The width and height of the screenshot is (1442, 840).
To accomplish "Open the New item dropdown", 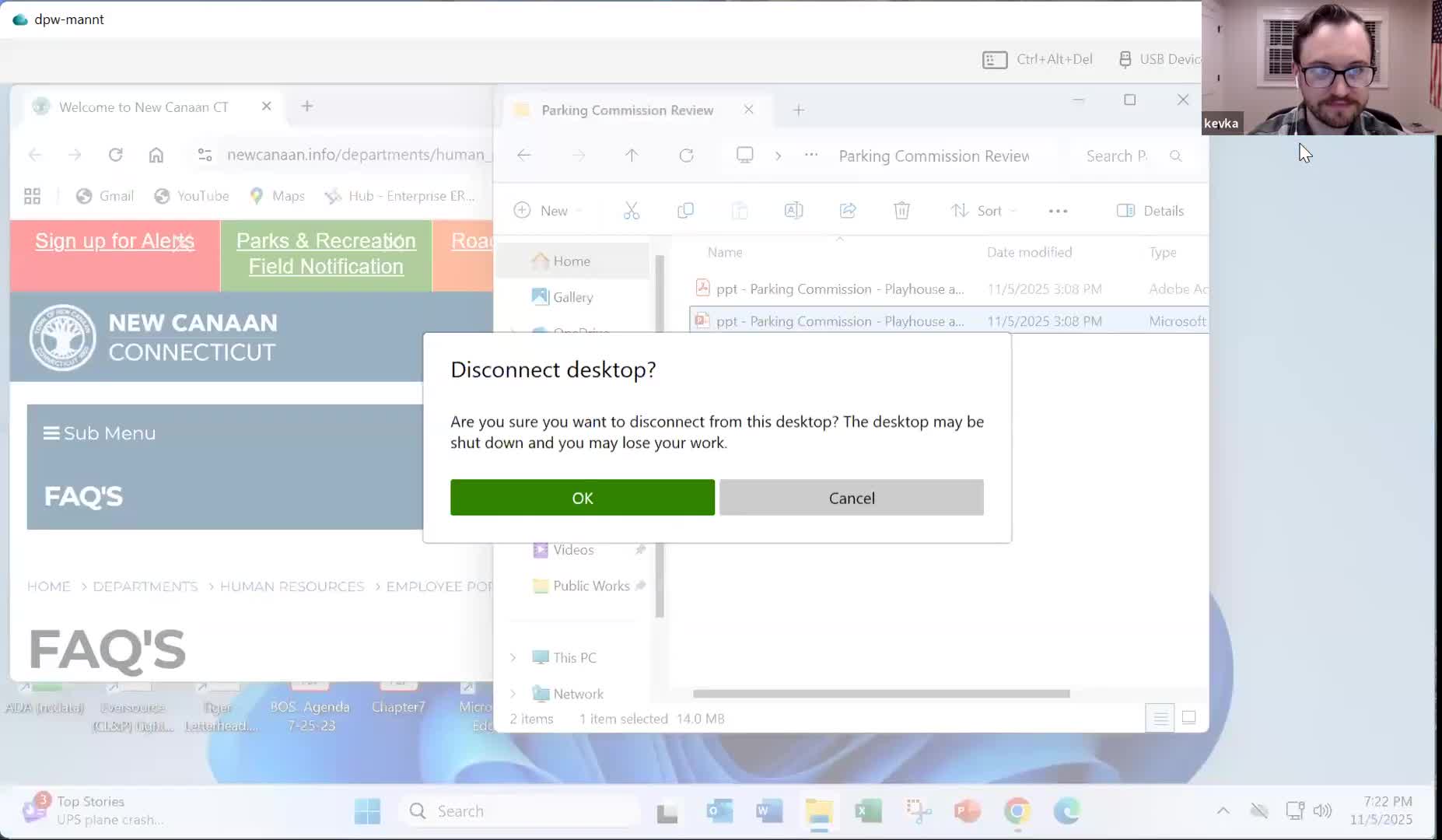I will [547, 211].
